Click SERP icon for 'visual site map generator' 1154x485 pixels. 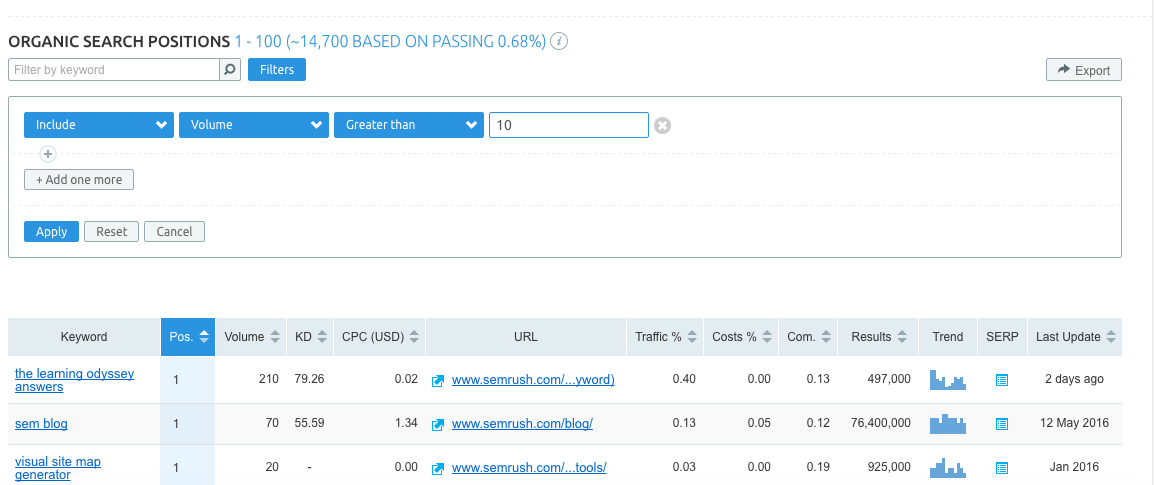pos(1001,467)
